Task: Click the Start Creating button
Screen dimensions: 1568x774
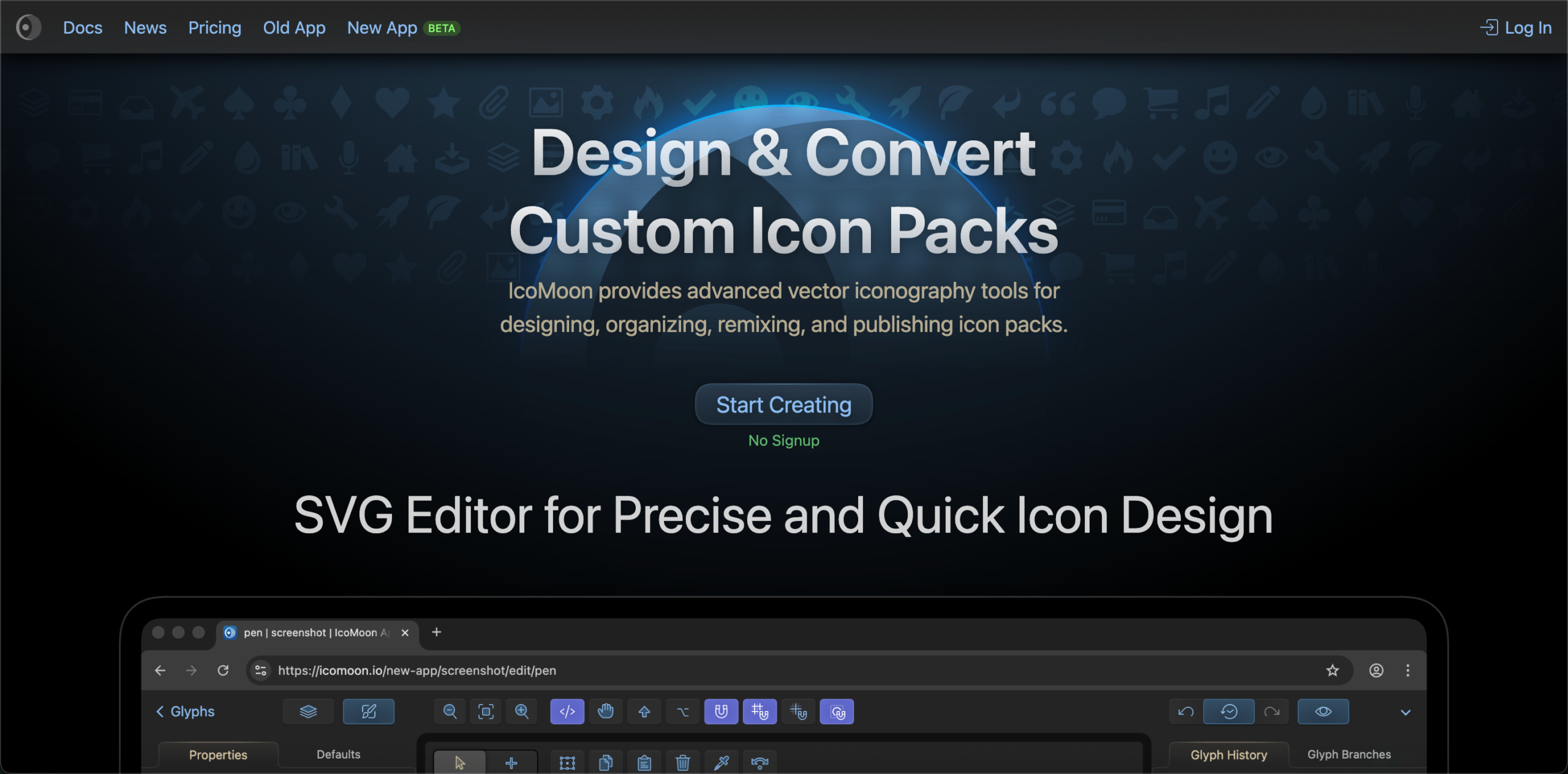Action: tap(783, 404)
